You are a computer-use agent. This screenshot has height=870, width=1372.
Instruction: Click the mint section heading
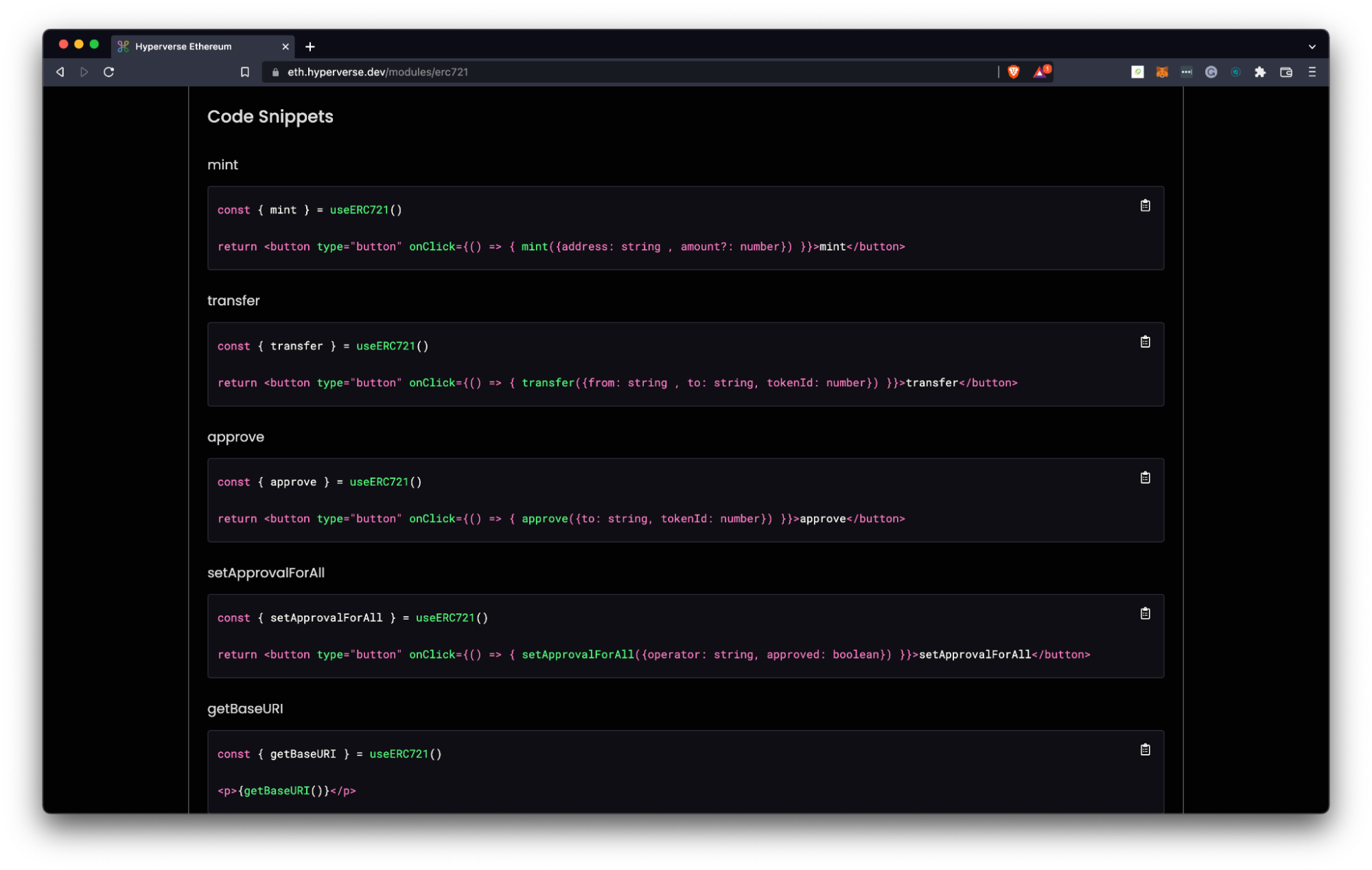coord(222,165)
